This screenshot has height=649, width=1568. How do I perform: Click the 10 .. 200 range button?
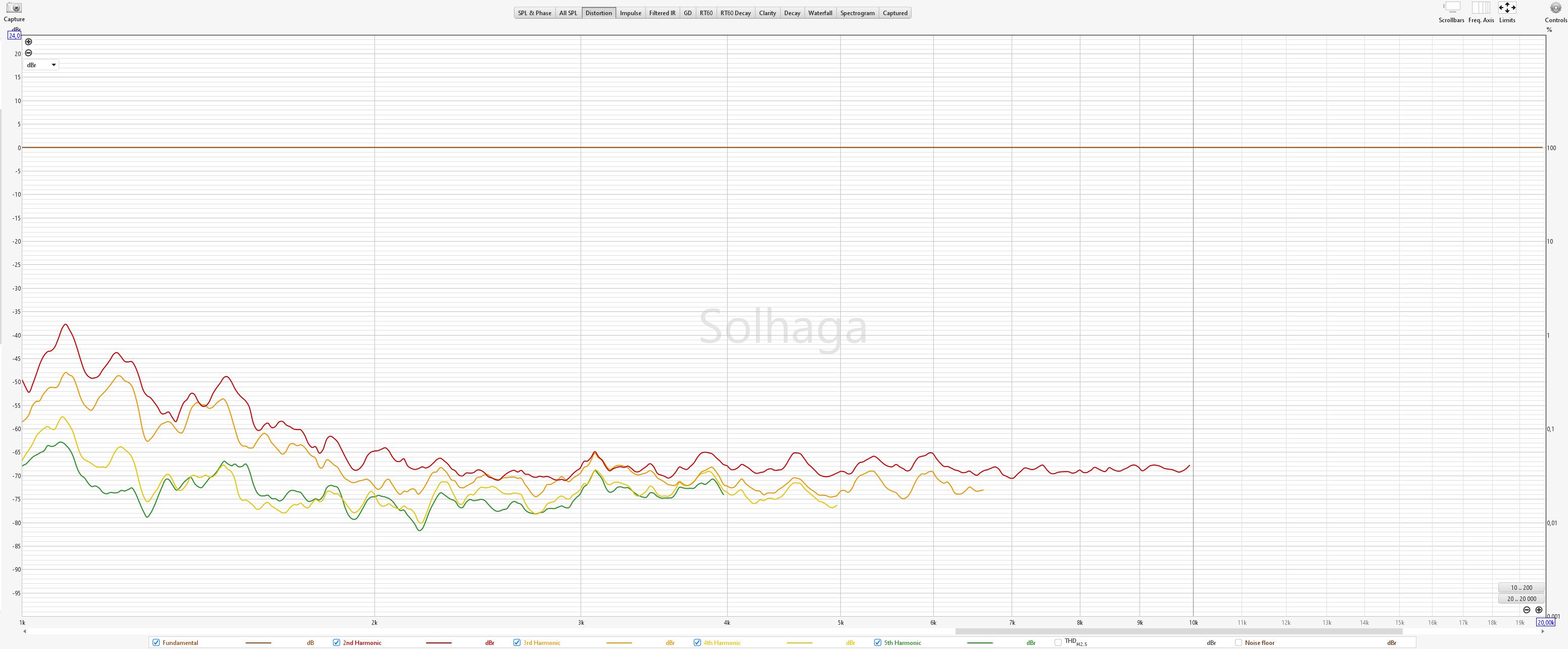(x=1521, y=587)
